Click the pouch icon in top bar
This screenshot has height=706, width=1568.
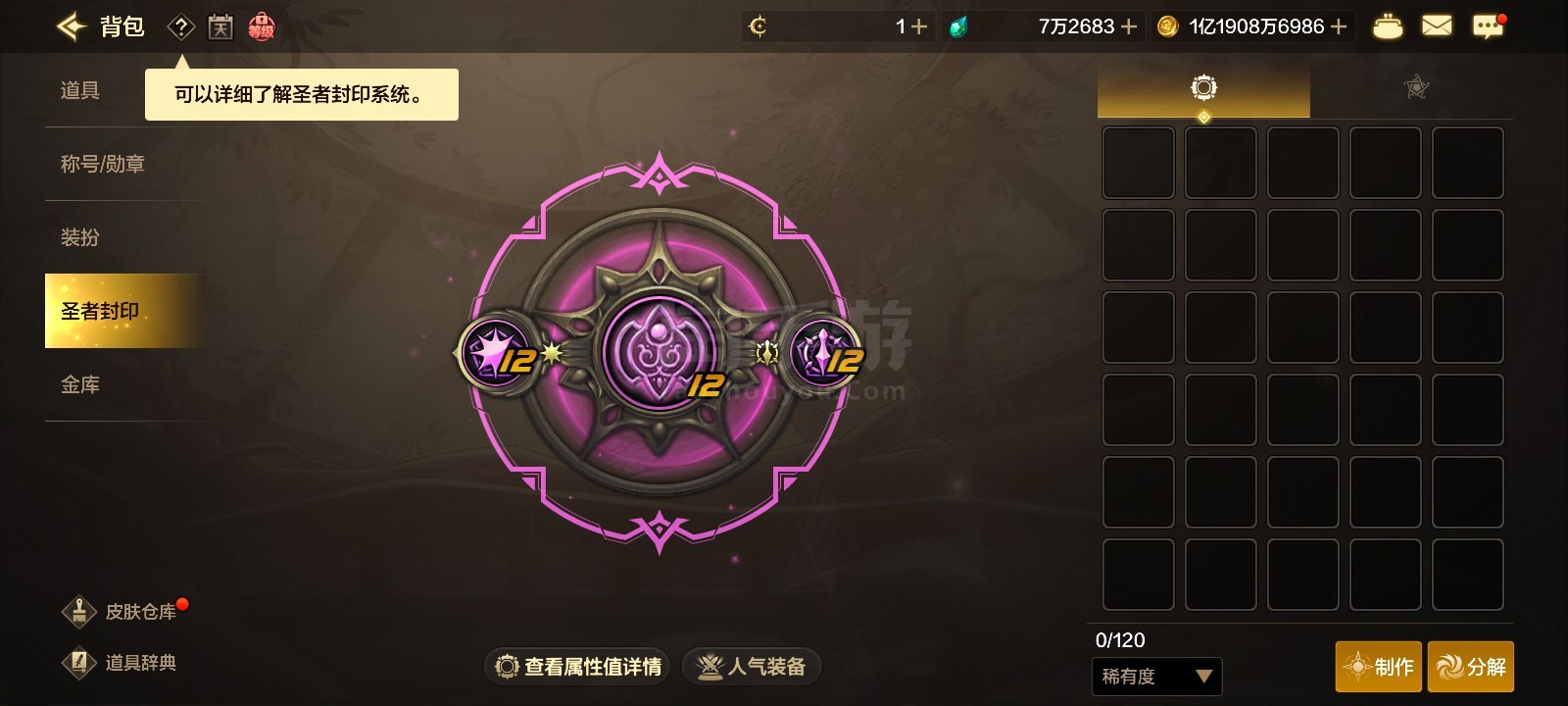[x=1387, y=26]
